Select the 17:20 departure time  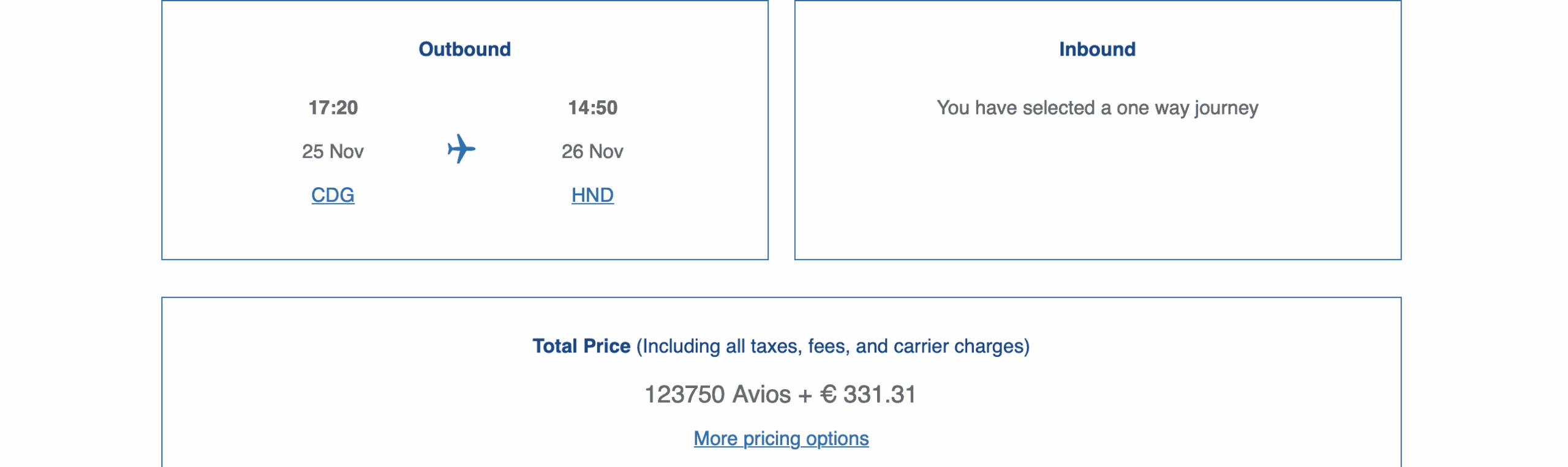tap(333, 108)
